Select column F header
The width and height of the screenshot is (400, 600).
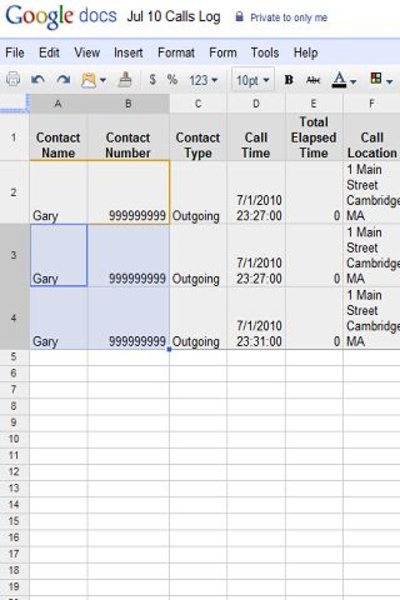[371, 104]
